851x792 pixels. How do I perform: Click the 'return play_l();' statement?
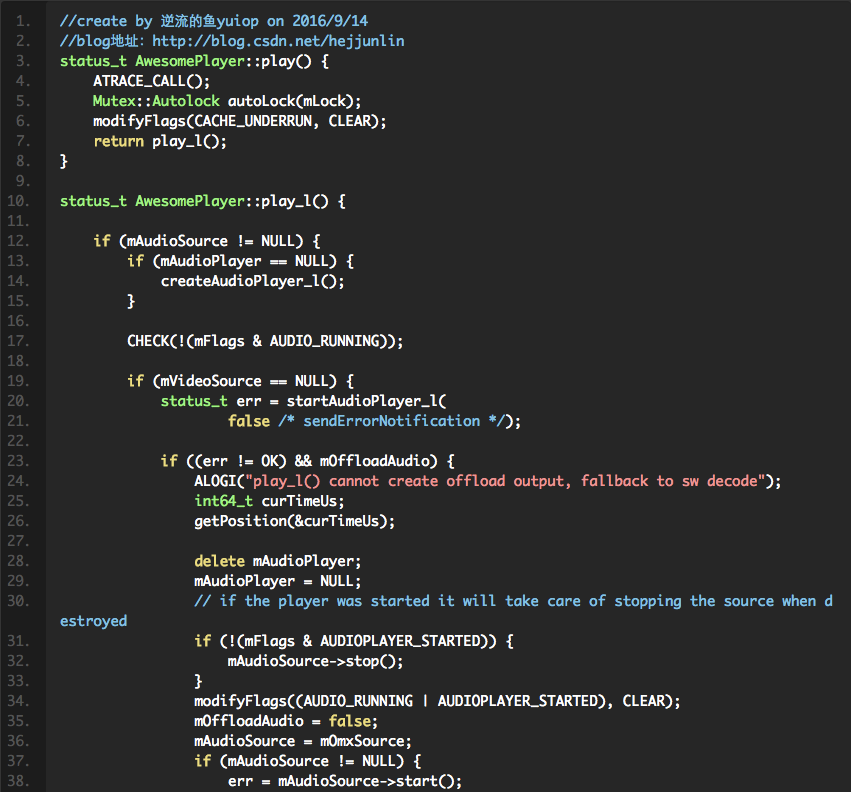pyautogui.click(x=160, y=141)
